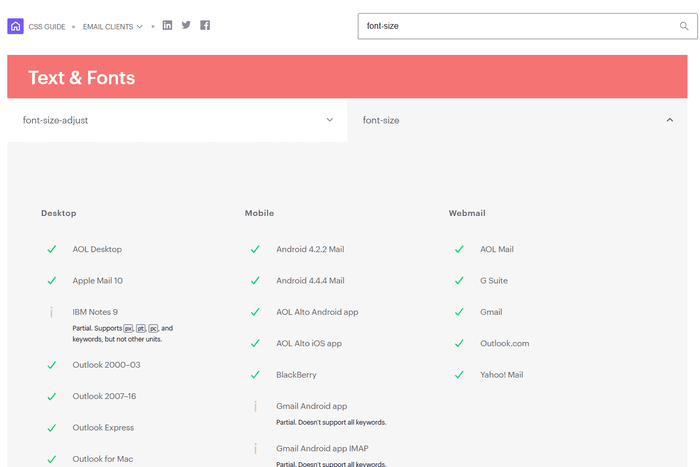Select the Outlook.com webmail entry

coord(504,343)
